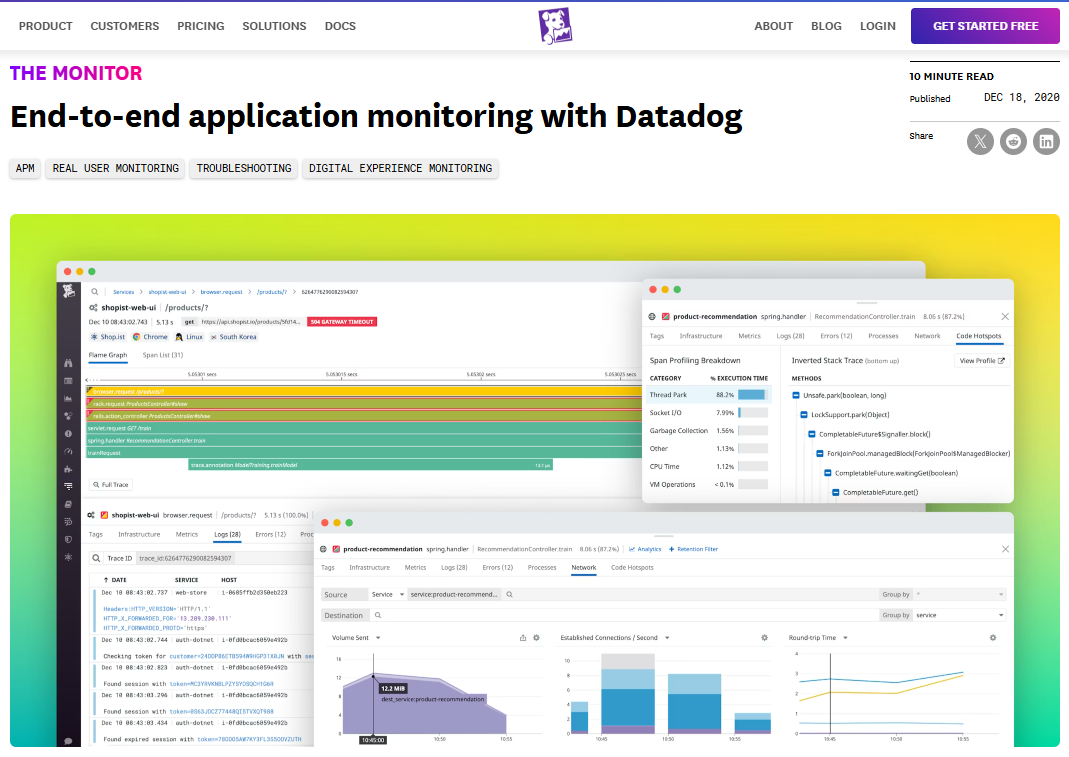This screenshot has width=1069, height=757.
Task: Open the settings gear on Established Connections chart
Action: pyautogui.click(x=764, y=637)
